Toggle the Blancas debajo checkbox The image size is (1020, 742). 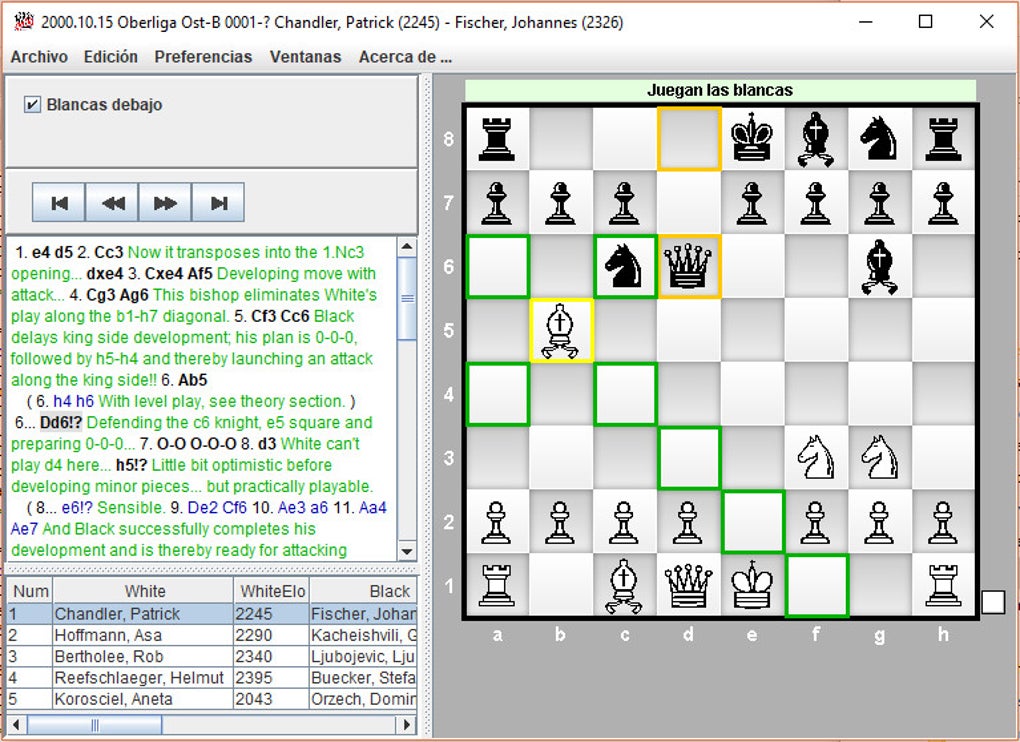click(x=32, y=104)
